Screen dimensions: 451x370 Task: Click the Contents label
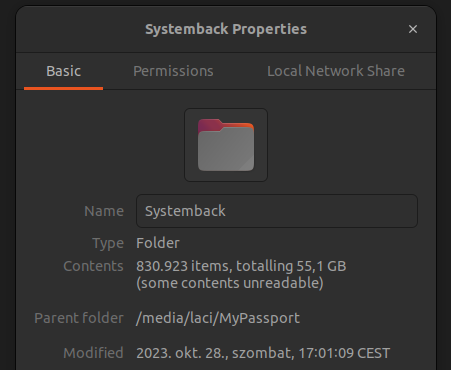(x=93, y=266)
